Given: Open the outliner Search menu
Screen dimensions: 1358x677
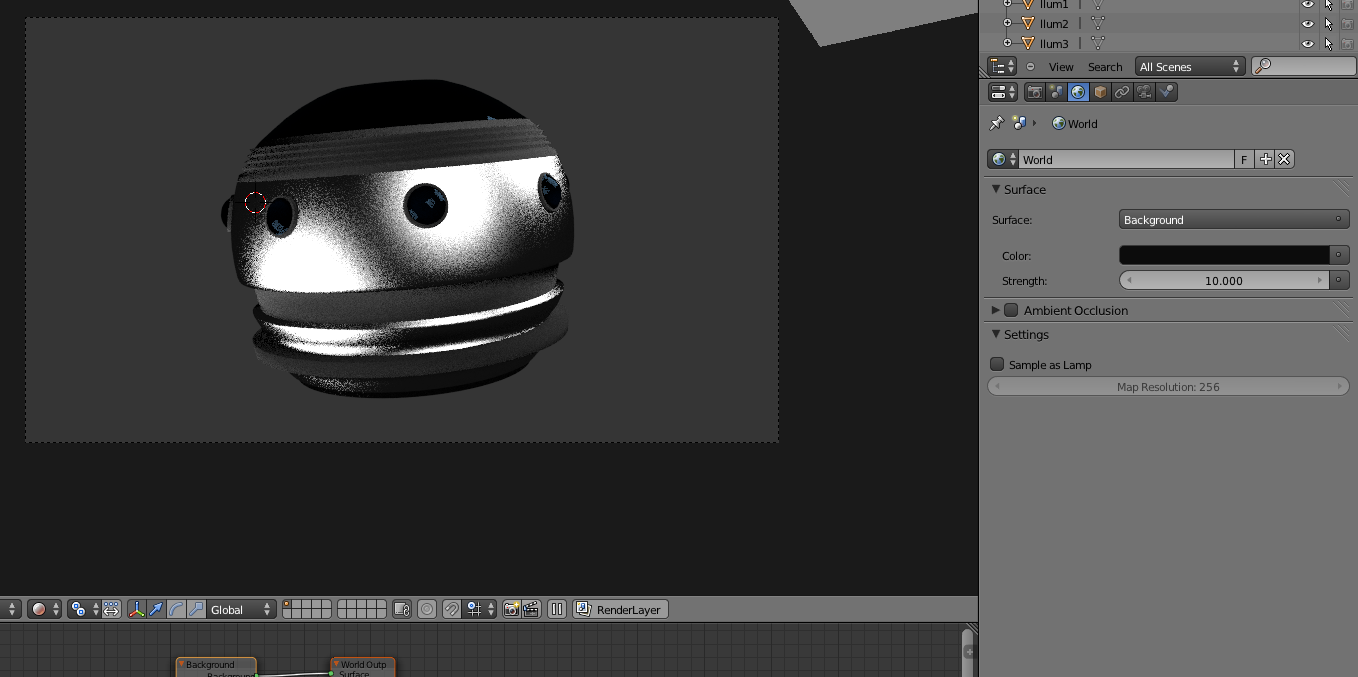Looking at the screenshot, I should (1105, 67).
